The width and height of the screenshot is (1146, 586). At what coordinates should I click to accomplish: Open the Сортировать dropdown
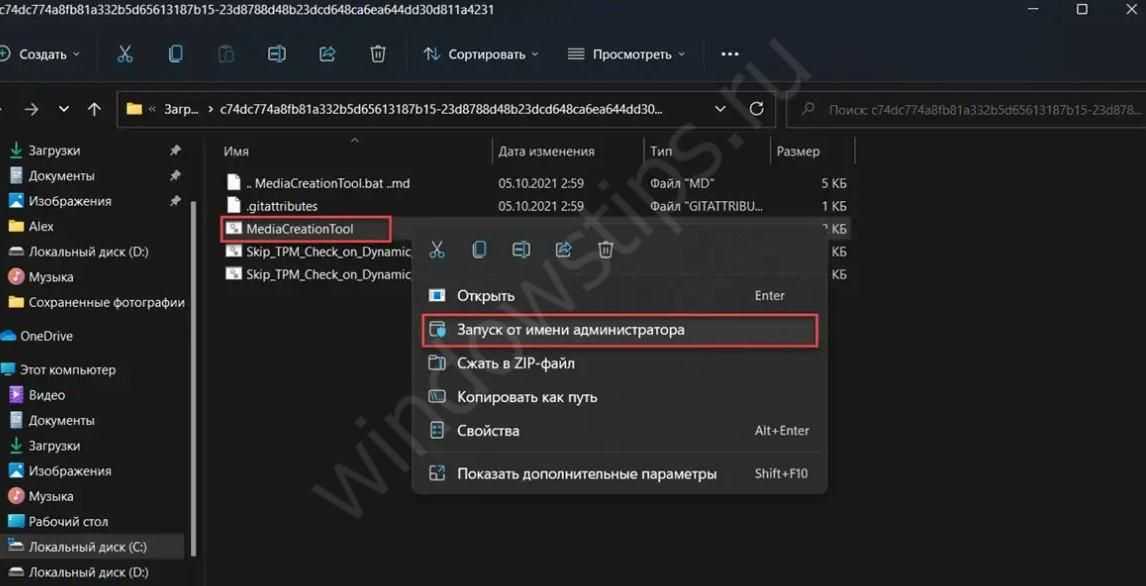pyautogui.click(x=481, y=54)
